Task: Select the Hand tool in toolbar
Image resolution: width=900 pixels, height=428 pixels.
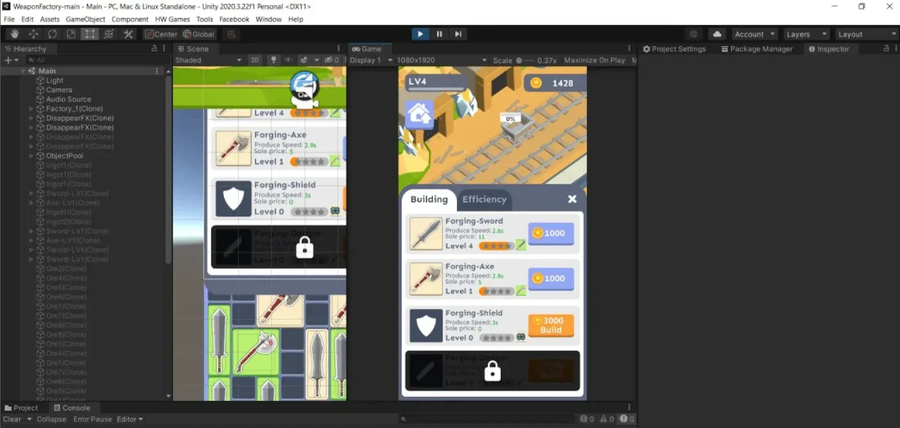Action: [x=14, y=34]
